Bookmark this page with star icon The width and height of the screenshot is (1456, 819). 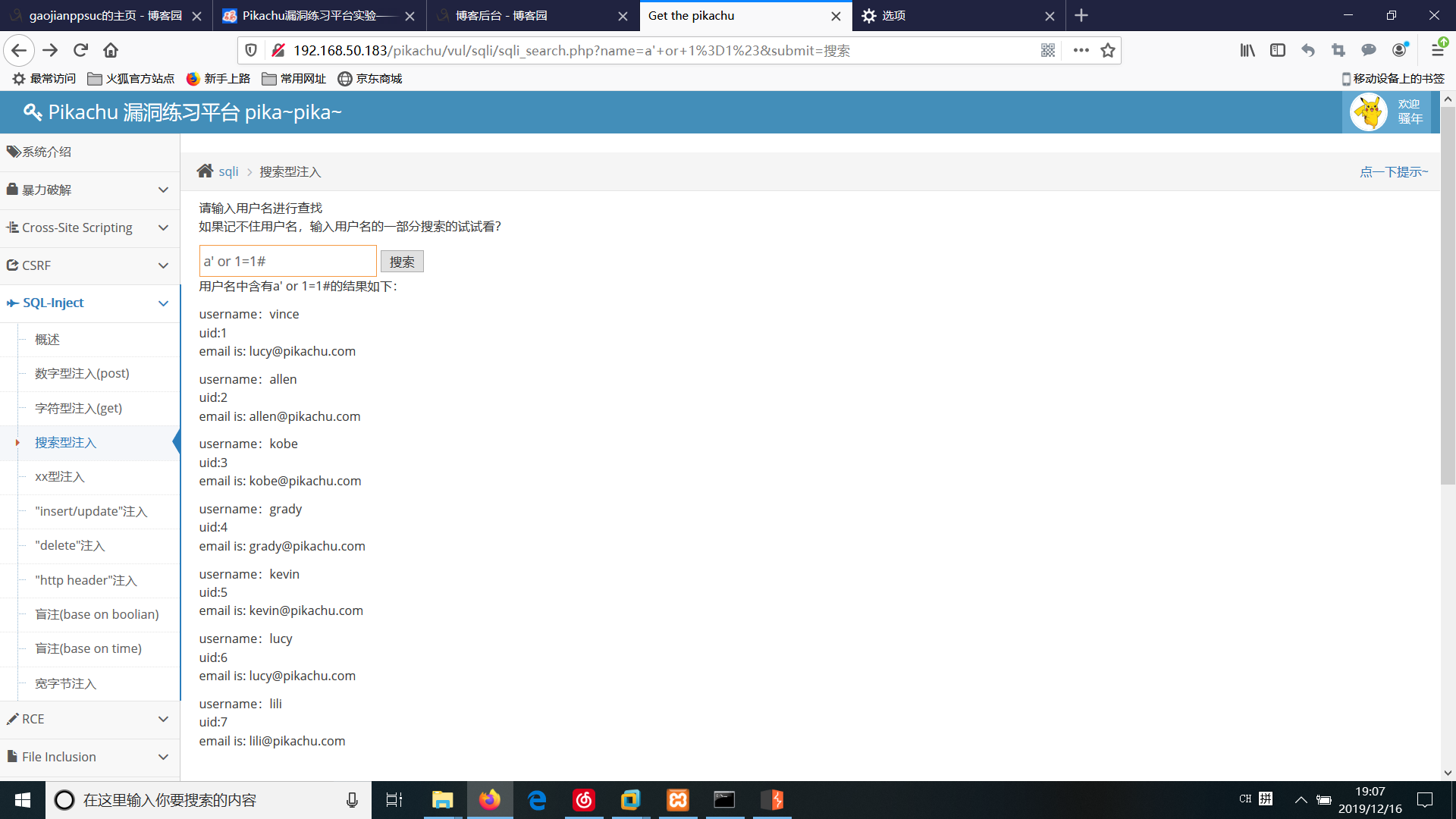pos(1108,50)
